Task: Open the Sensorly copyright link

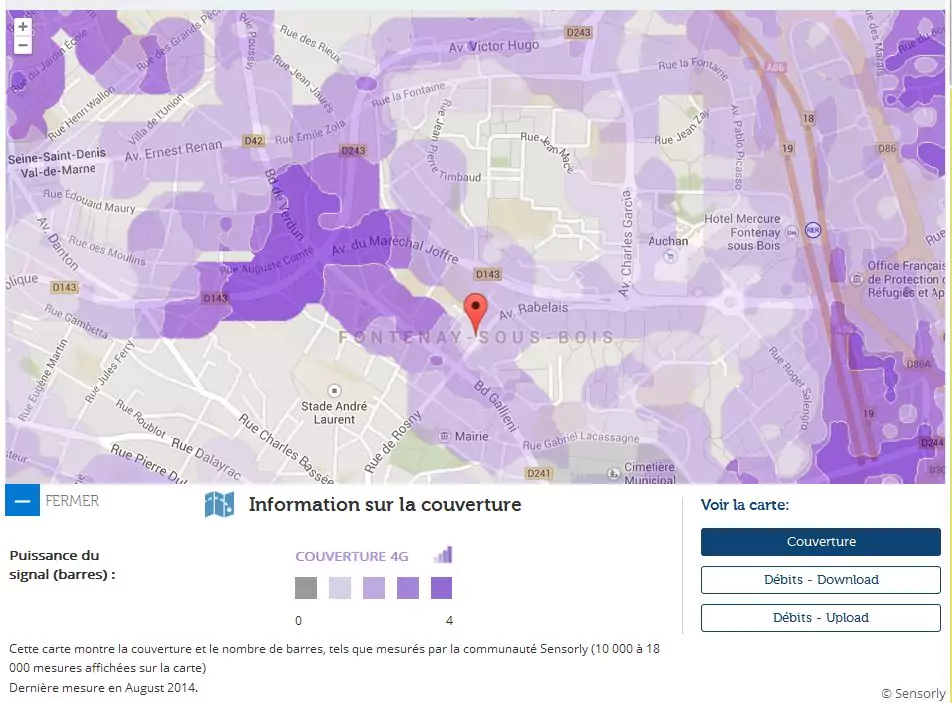Action: click(912, 693)
